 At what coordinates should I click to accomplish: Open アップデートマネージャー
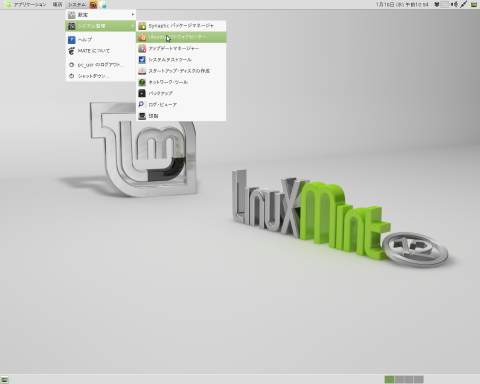(x=181, y=48)
